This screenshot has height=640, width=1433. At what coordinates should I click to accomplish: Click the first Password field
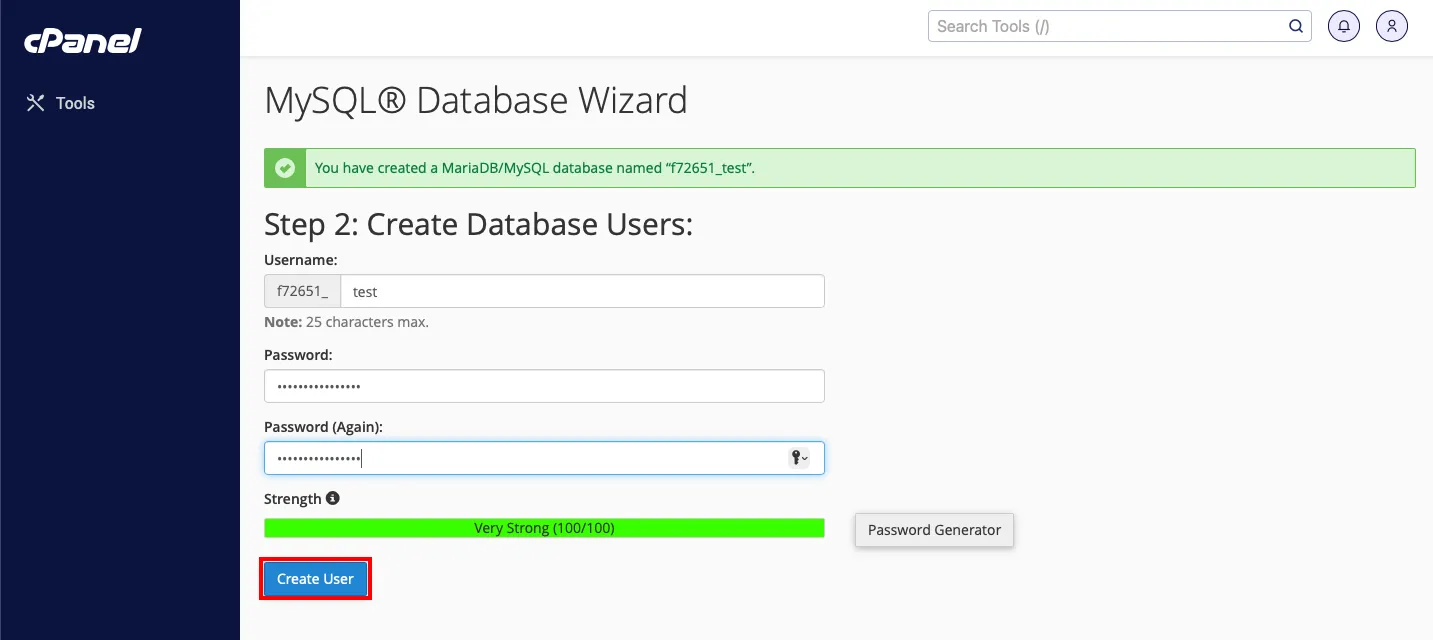[544, 386]
